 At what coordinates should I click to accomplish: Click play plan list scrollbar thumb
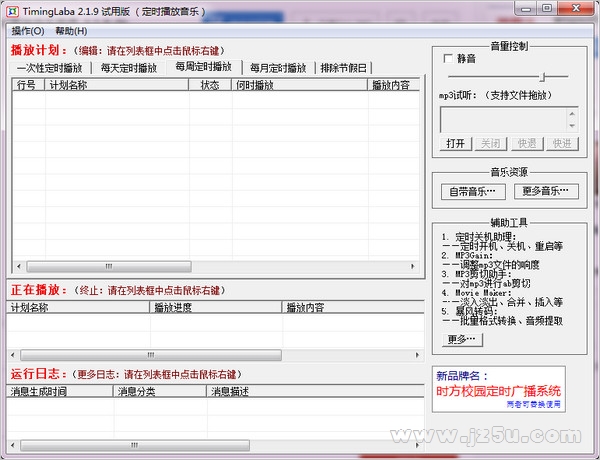tap(109, 266)
